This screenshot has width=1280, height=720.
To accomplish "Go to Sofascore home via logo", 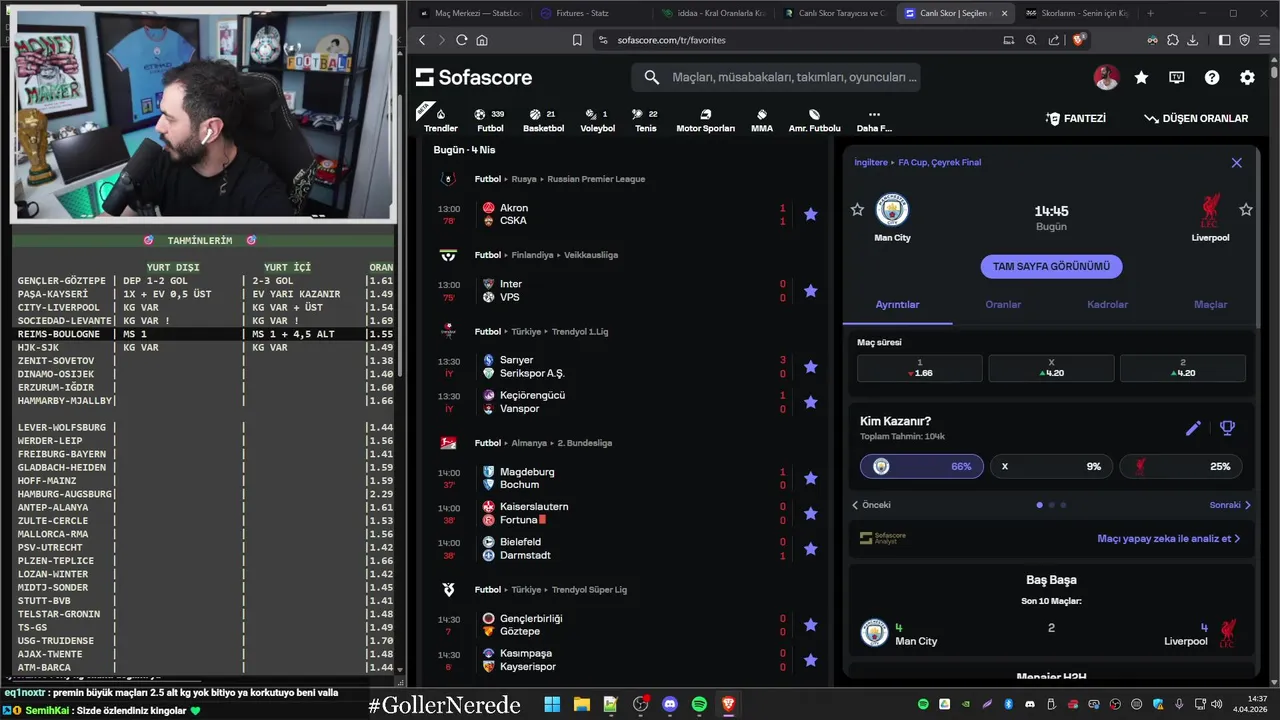I will coord(474,77).
